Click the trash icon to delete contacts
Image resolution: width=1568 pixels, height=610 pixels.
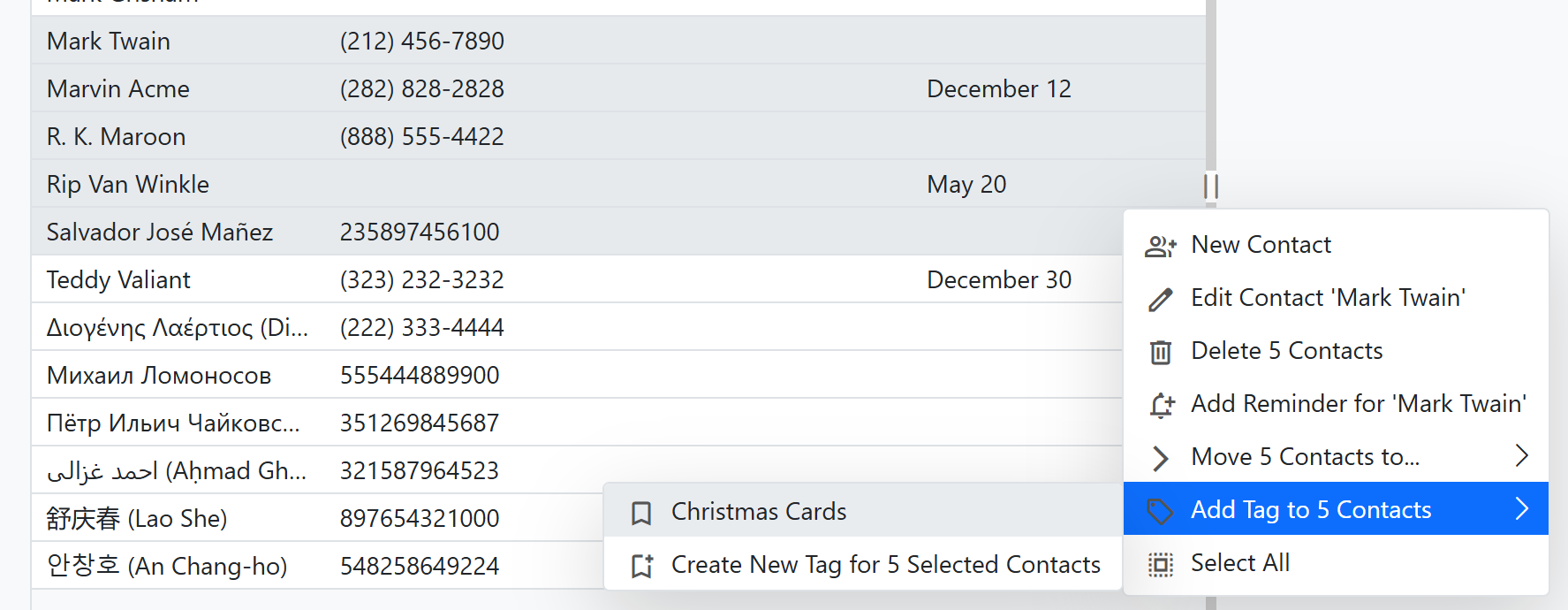[1160, 351]
